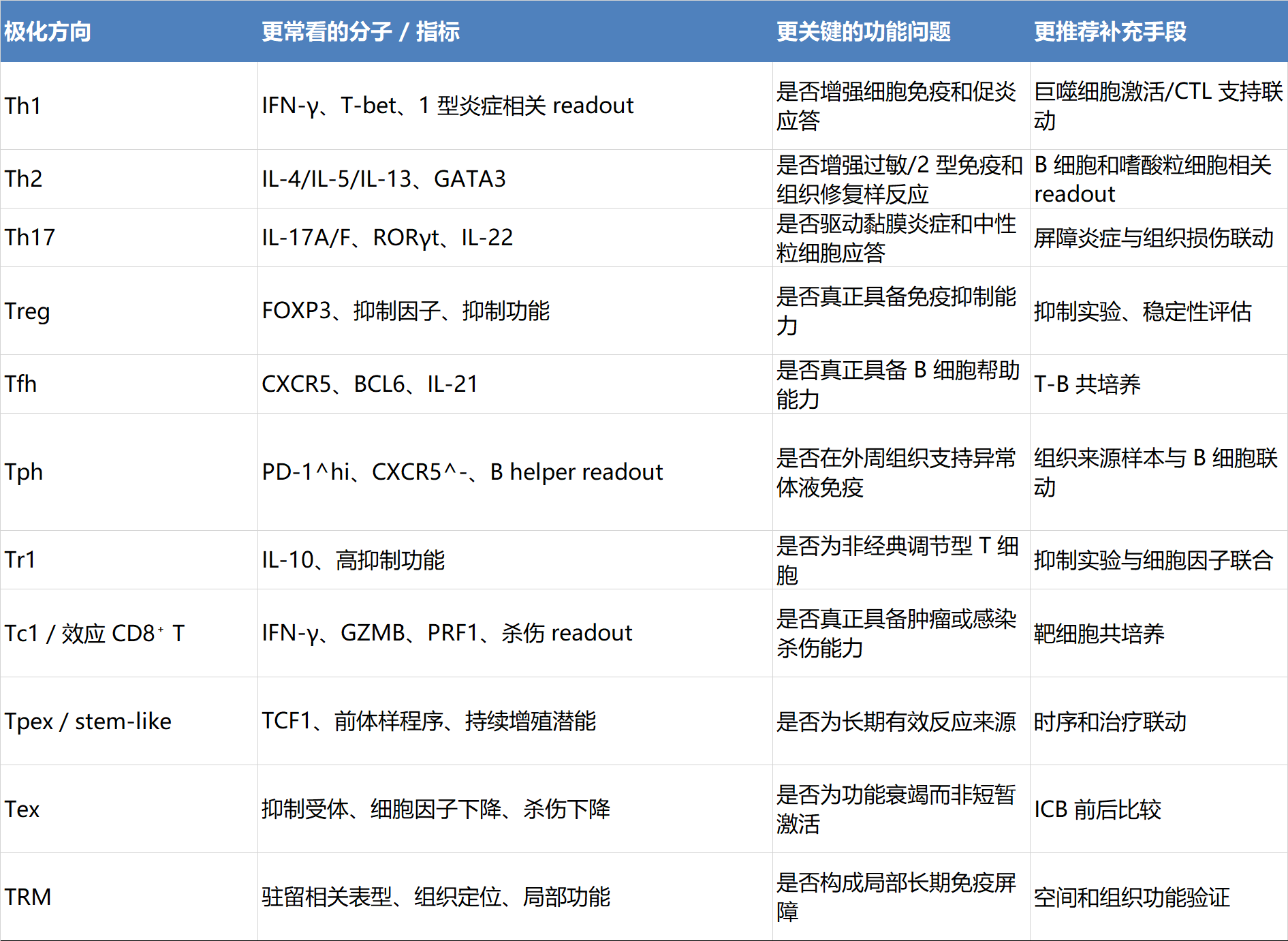Viewport: 1288px width, 941px height.
Task: Select the 空间和组织功能验证 cell
Action: (x=1131, y=897)
